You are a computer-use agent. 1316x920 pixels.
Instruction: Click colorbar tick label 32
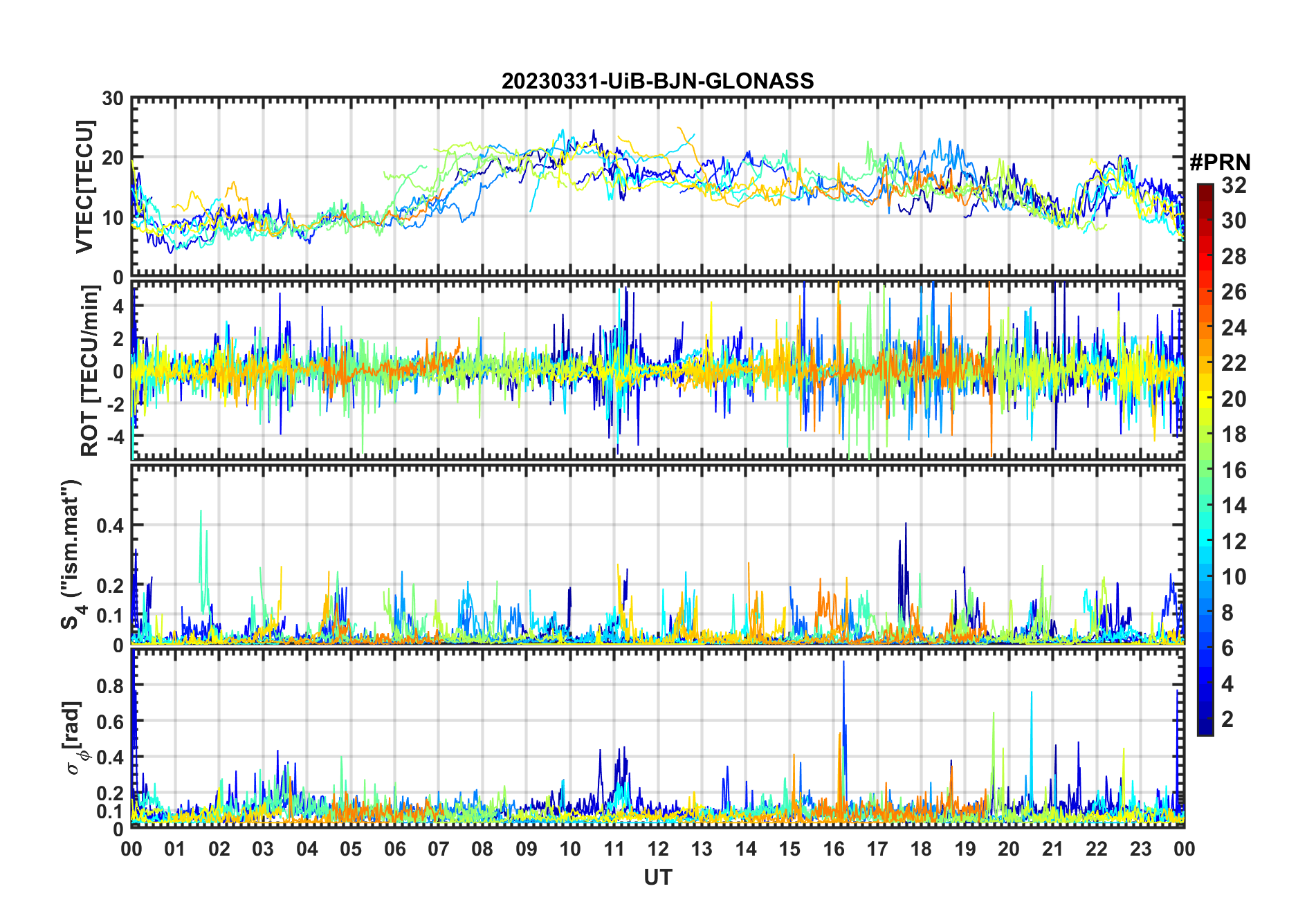(x=1234, y=185)
